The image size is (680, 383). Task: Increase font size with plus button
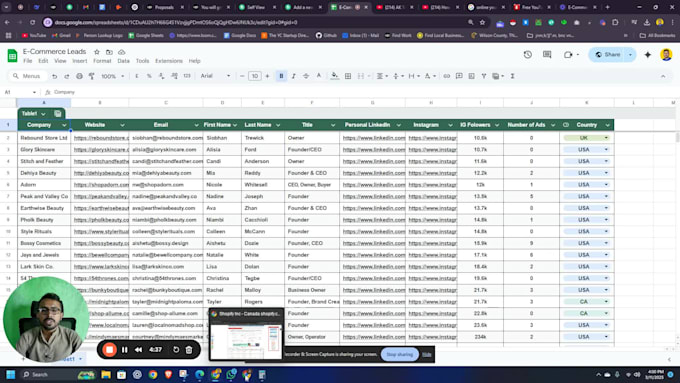coord(267,76)
